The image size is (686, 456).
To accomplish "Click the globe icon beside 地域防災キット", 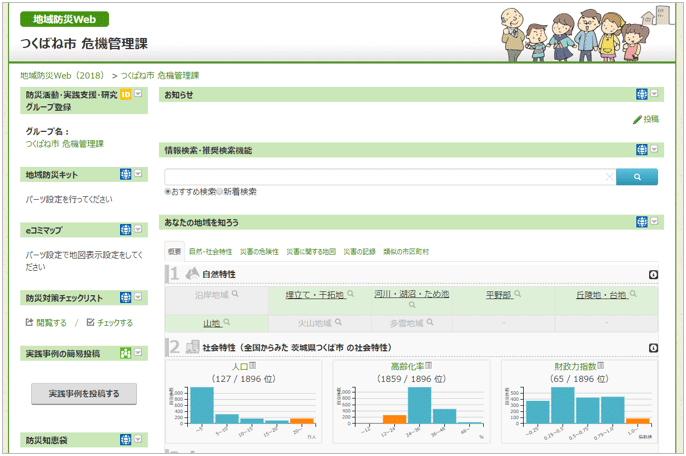I will pyautogui.click(x=125, y=174).
